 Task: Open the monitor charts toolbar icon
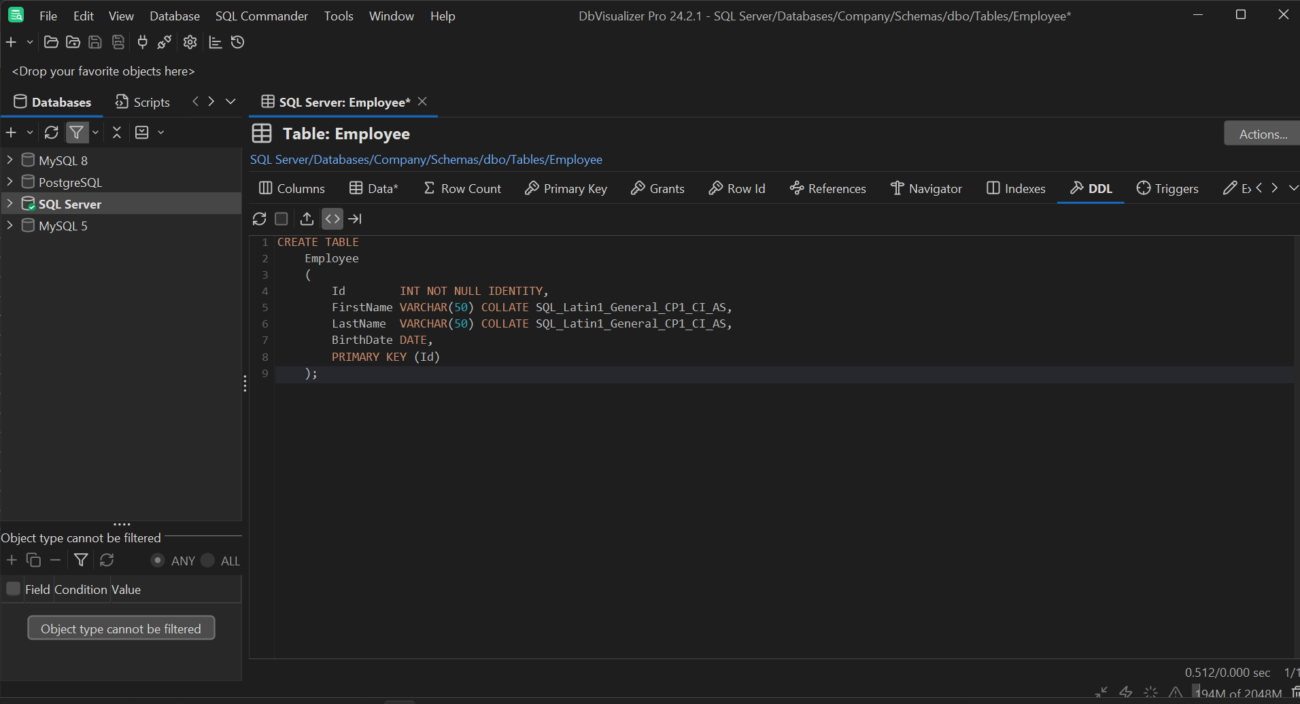(214, 41)
